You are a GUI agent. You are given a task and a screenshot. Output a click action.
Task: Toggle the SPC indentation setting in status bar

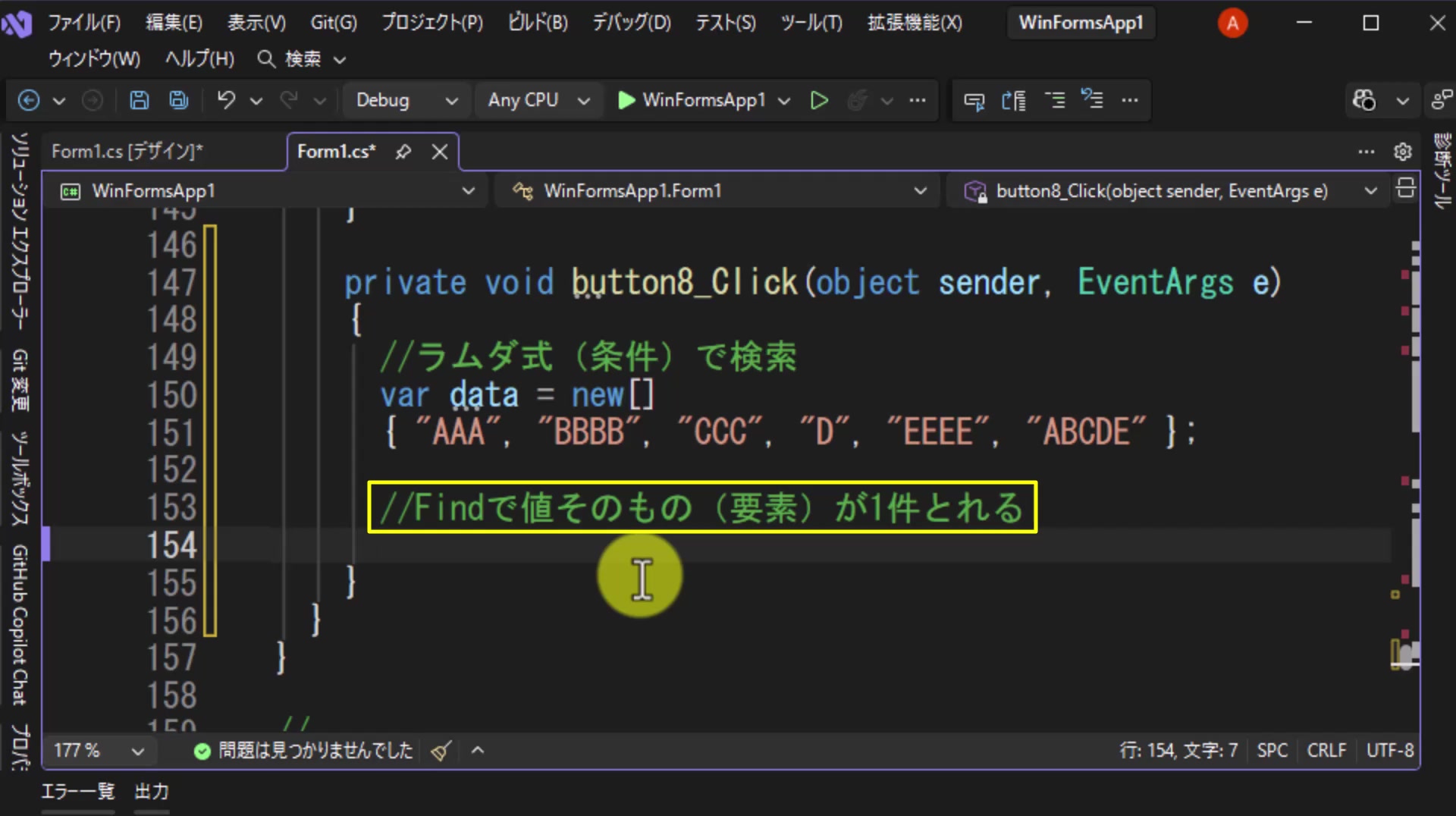[1272, 751]
